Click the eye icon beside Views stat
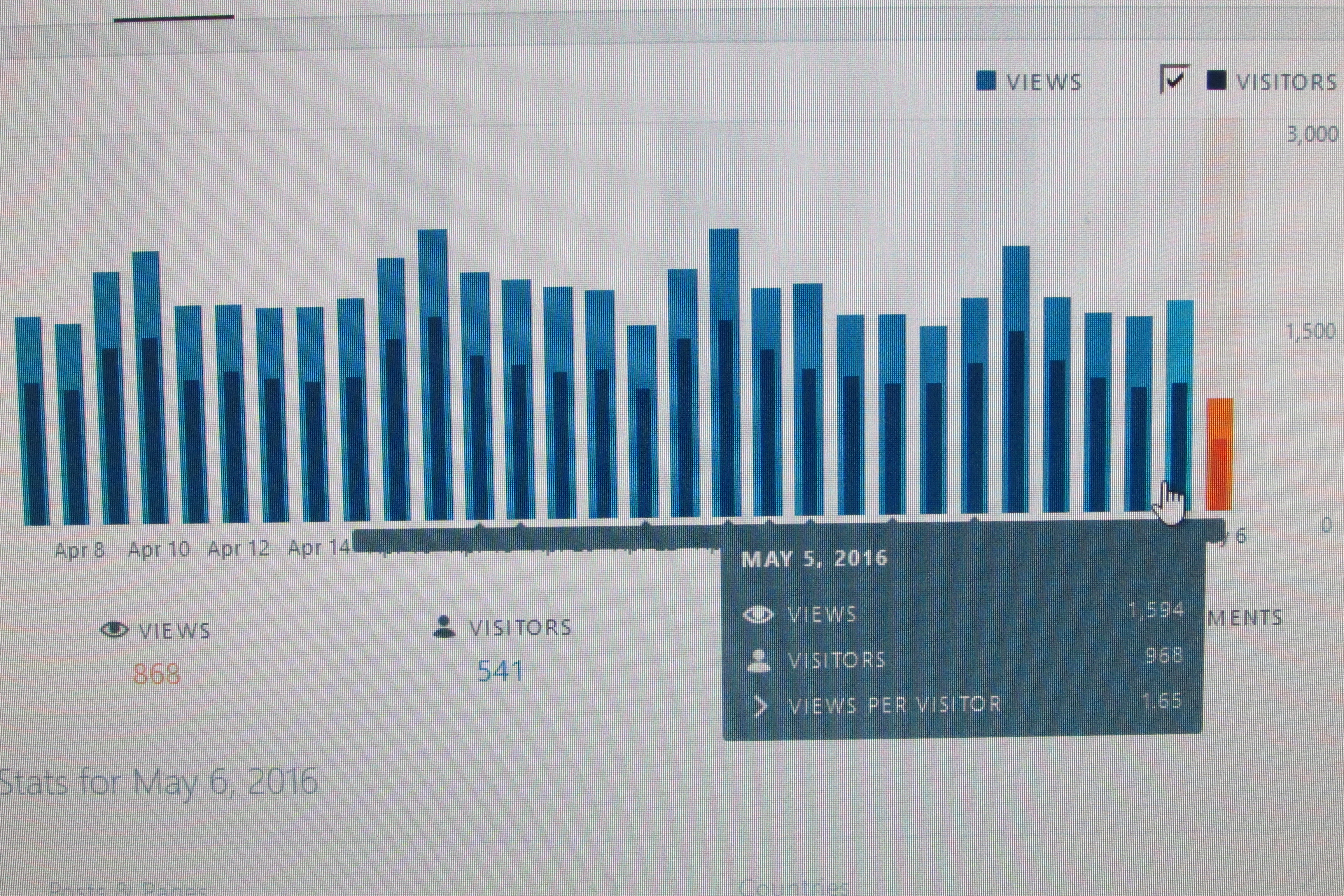 (114, 630)
